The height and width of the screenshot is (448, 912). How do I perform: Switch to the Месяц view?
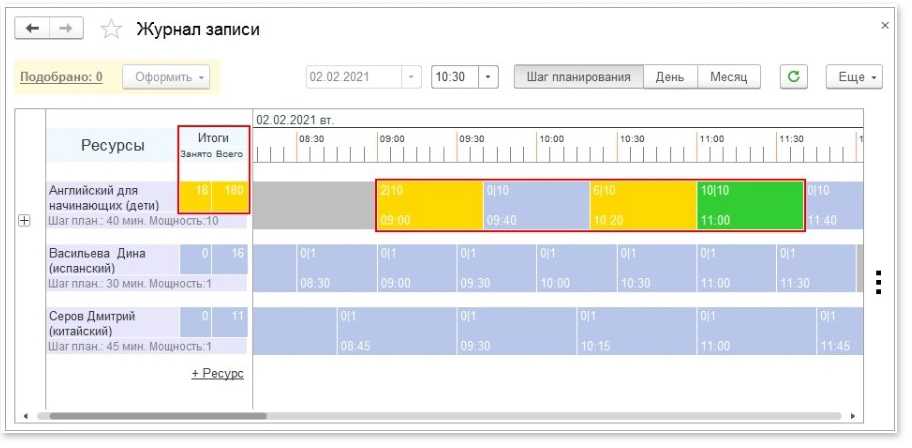pos(729,77)
